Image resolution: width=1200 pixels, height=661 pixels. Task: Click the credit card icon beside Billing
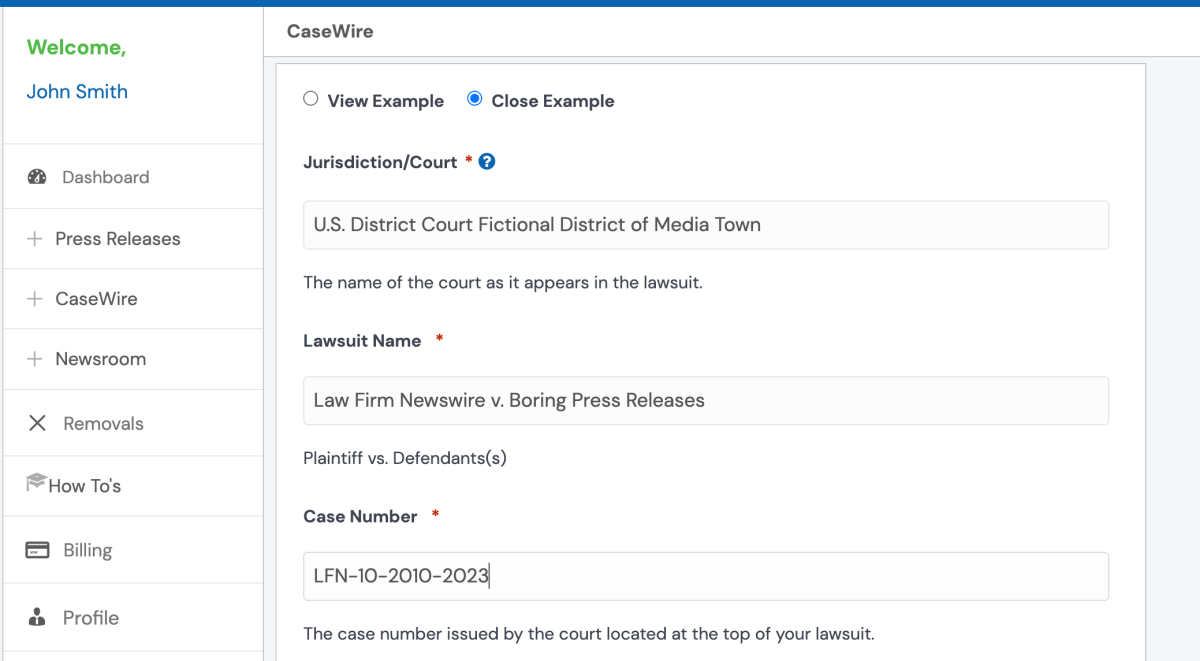tap(37, 549)
